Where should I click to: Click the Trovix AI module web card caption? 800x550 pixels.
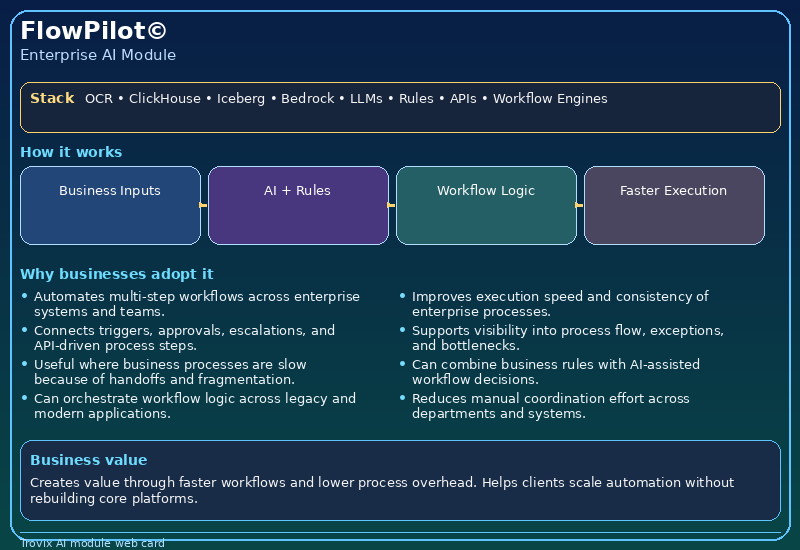click(x=92, y=543)
